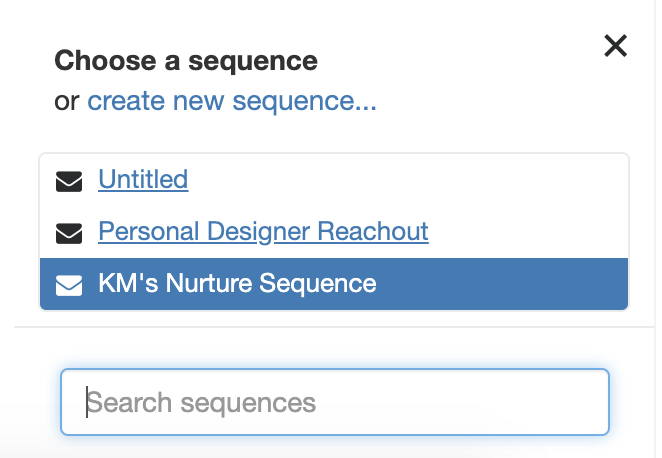Click the word or before the create link

pos(67,102)
